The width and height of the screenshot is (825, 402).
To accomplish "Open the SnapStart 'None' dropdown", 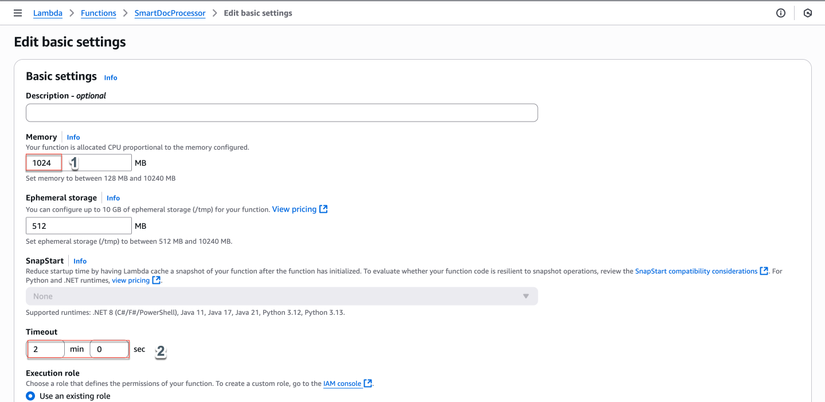I will (x=281, y=296).
